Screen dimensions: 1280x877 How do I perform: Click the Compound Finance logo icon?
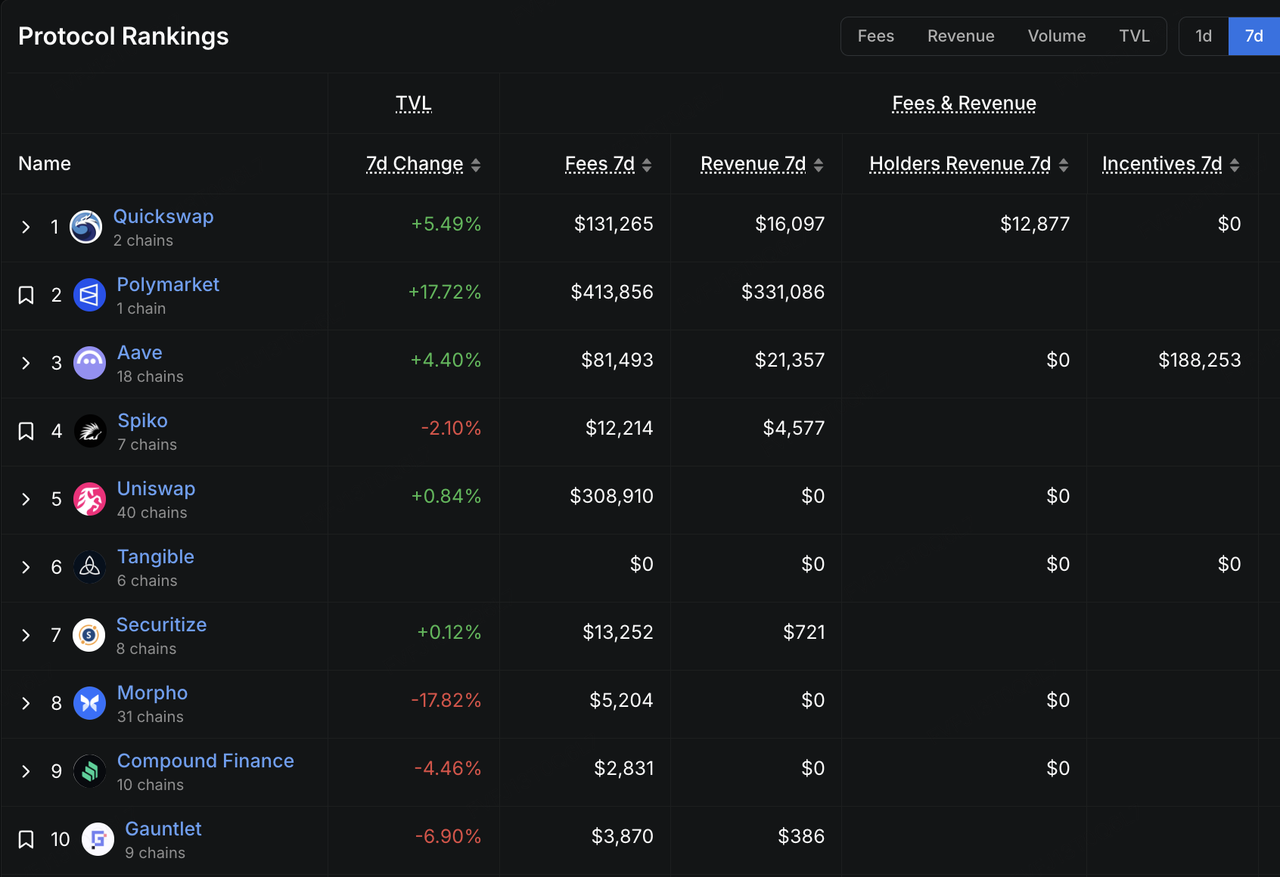[x=89, y=771]
